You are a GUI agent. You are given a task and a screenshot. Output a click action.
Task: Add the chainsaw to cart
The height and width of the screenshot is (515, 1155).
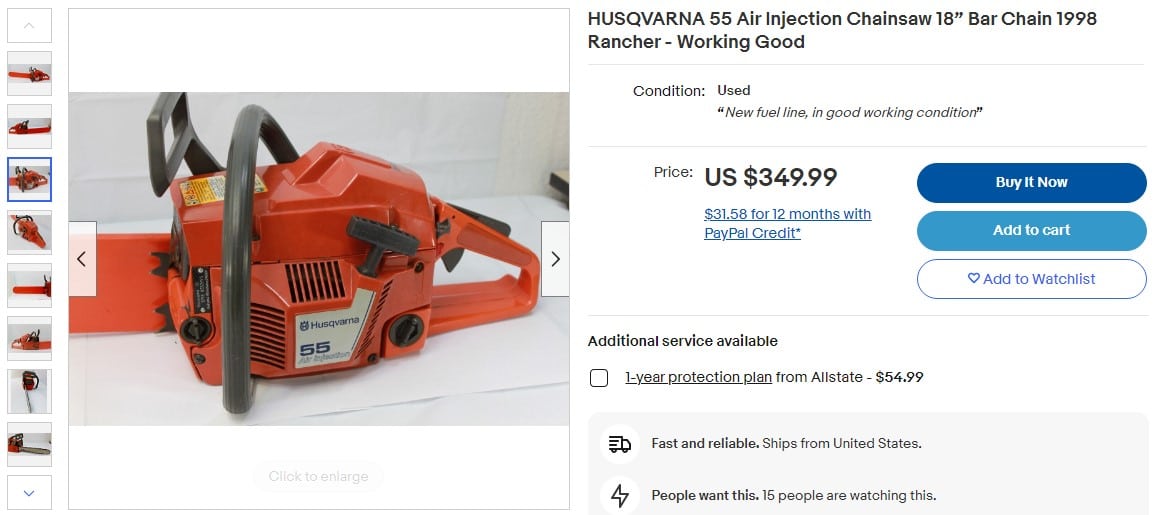coord(1031,231)
